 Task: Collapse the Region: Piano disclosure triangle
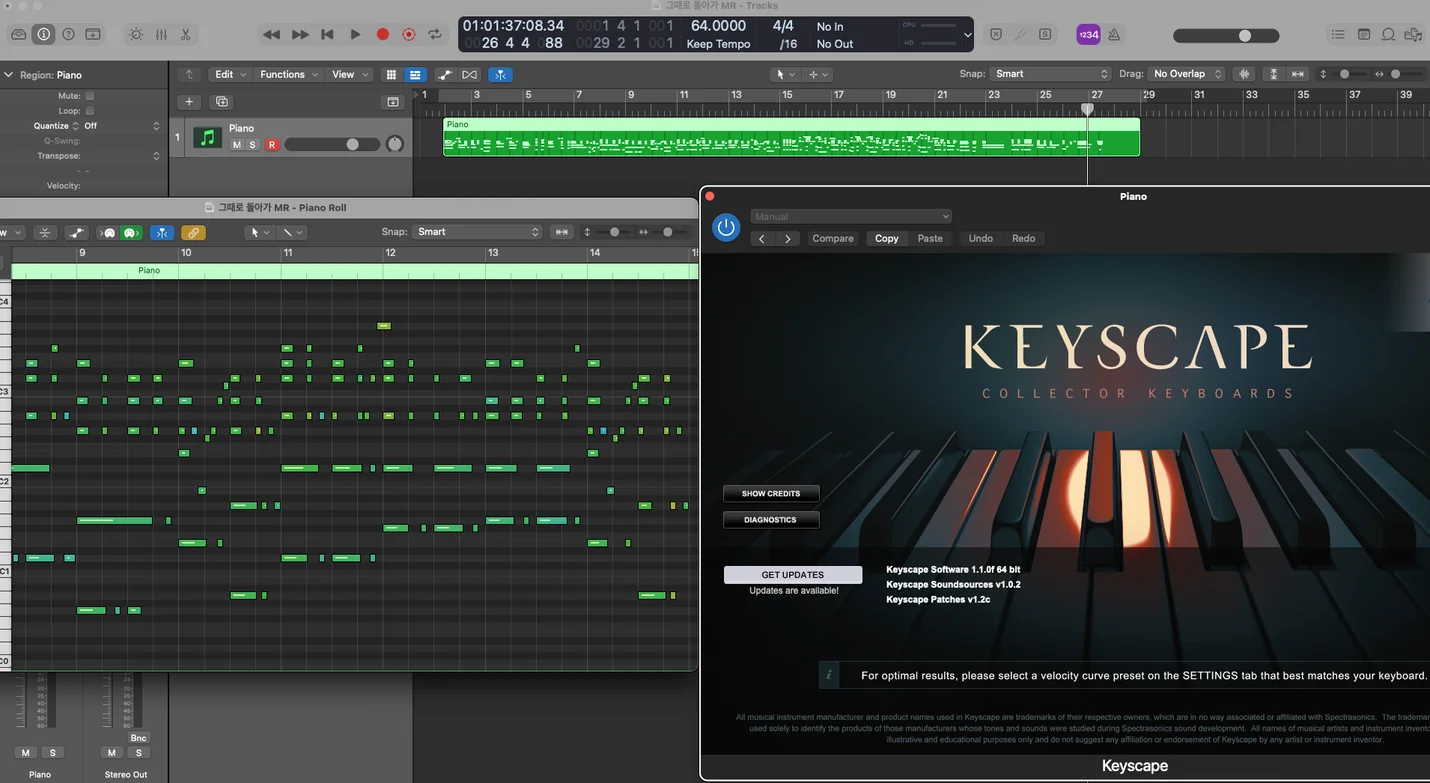pyautogui.click(x=8, y=75)
